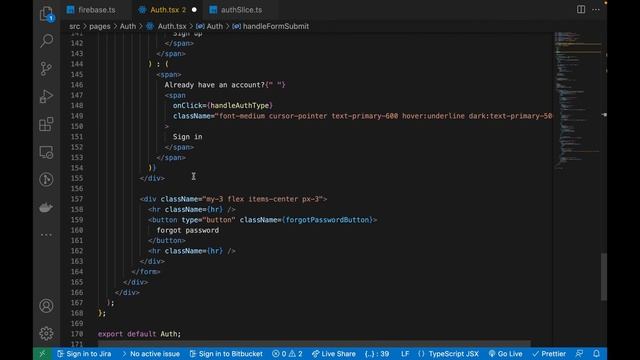This screenshot has width=640, height=360.
Task: Click the feedback icon in status bar
Action: 579,354
